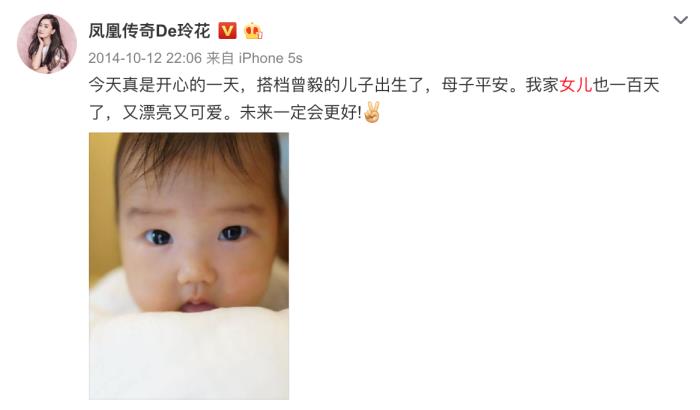Click the name 曾毅 in the post
The width and height of the screenshot is (700, 410).
click(307, 85)
